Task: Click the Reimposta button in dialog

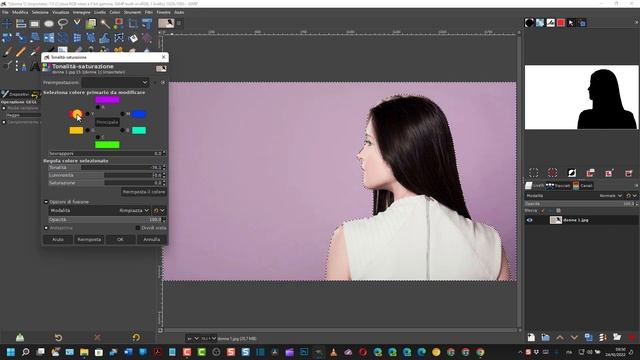Action: coord(89,240)
